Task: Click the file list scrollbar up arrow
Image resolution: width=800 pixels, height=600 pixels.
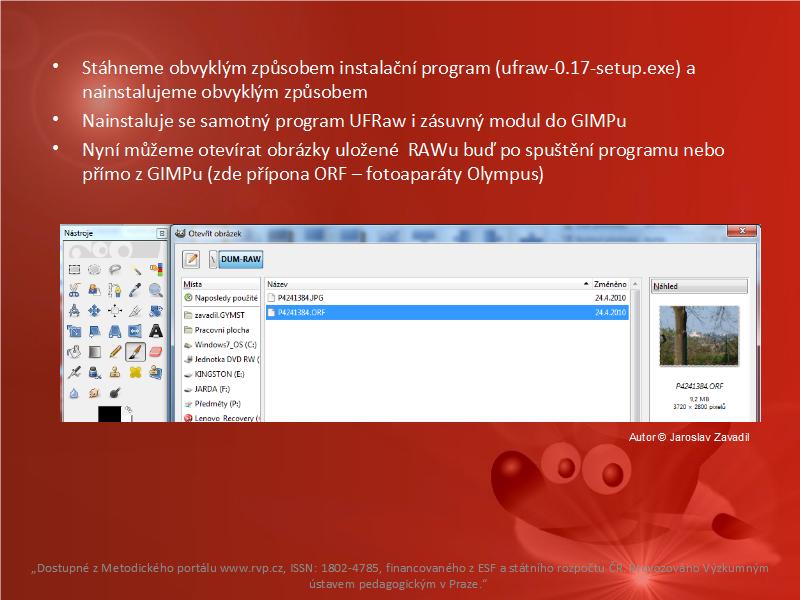Action: click(x=635, y=284)
